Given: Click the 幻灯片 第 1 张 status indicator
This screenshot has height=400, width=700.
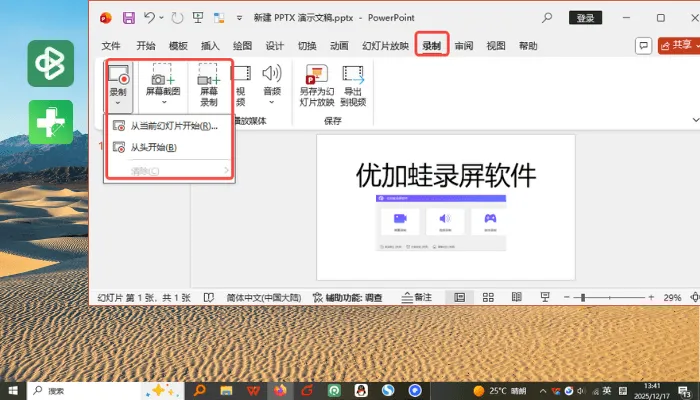Looking at the screenshot, I should tap(144, 298).
